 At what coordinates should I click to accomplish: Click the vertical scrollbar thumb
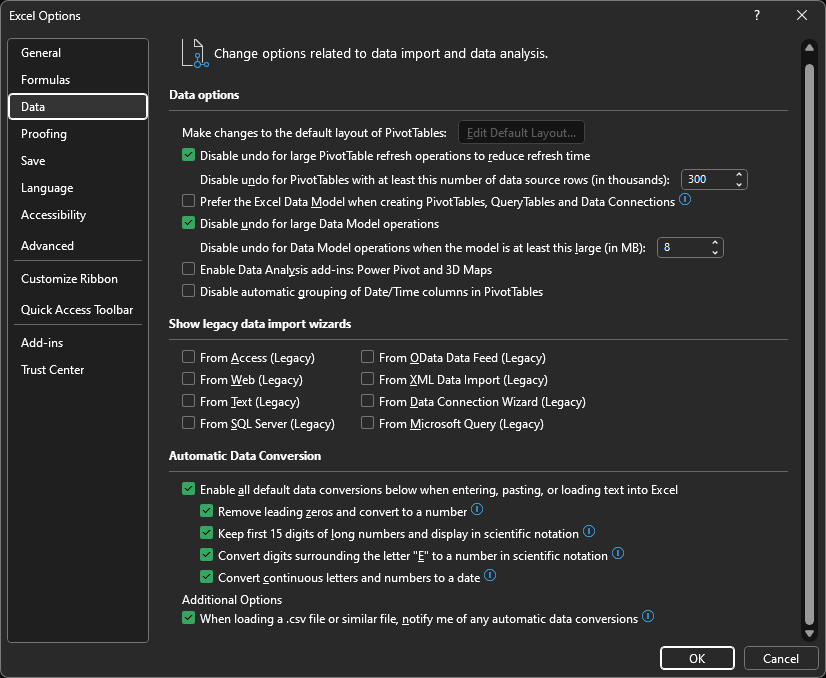pos(809,344)
